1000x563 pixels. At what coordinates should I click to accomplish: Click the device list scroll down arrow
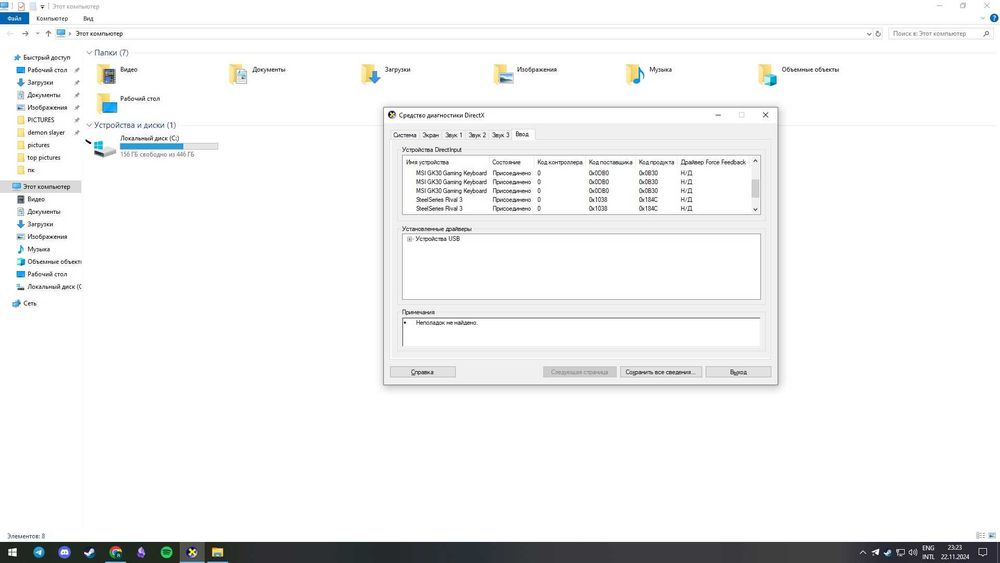(755, 209)
